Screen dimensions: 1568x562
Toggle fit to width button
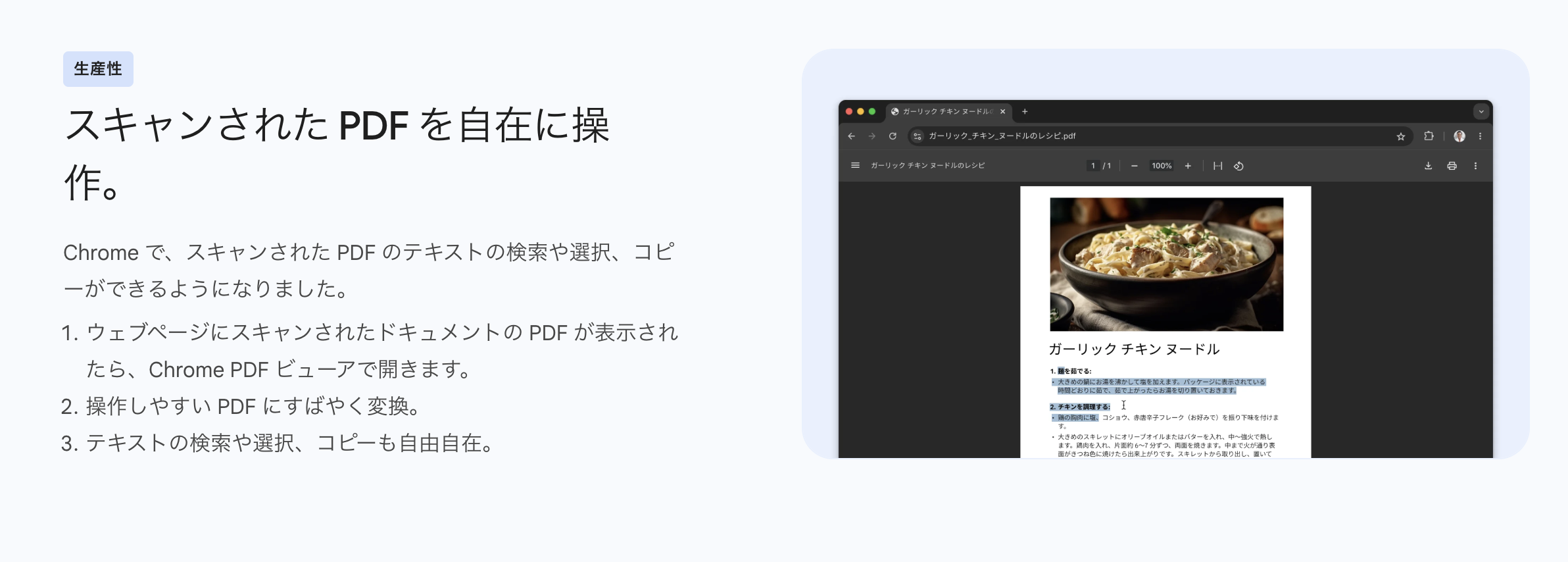pos(1218,166)
